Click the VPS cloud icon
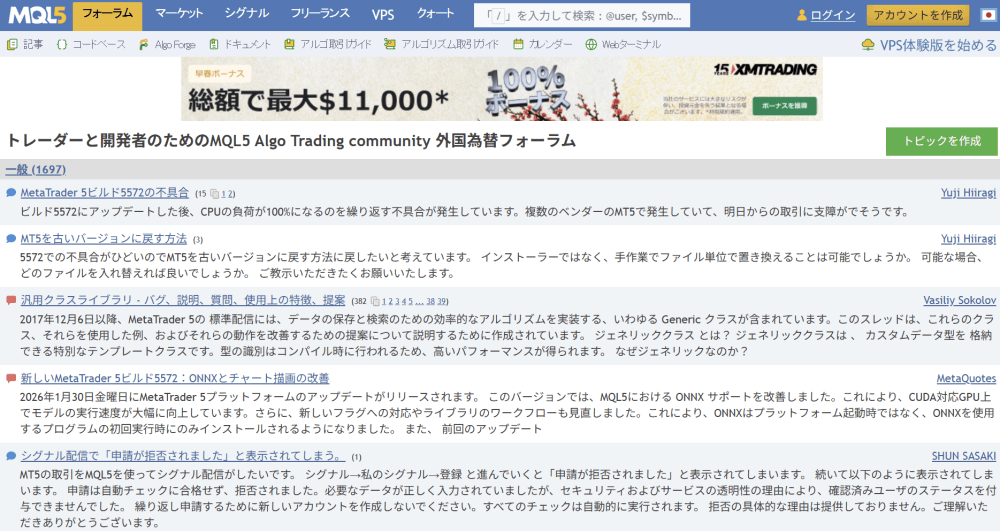This screenshot has height=531, width=1000. click(868, 45)
